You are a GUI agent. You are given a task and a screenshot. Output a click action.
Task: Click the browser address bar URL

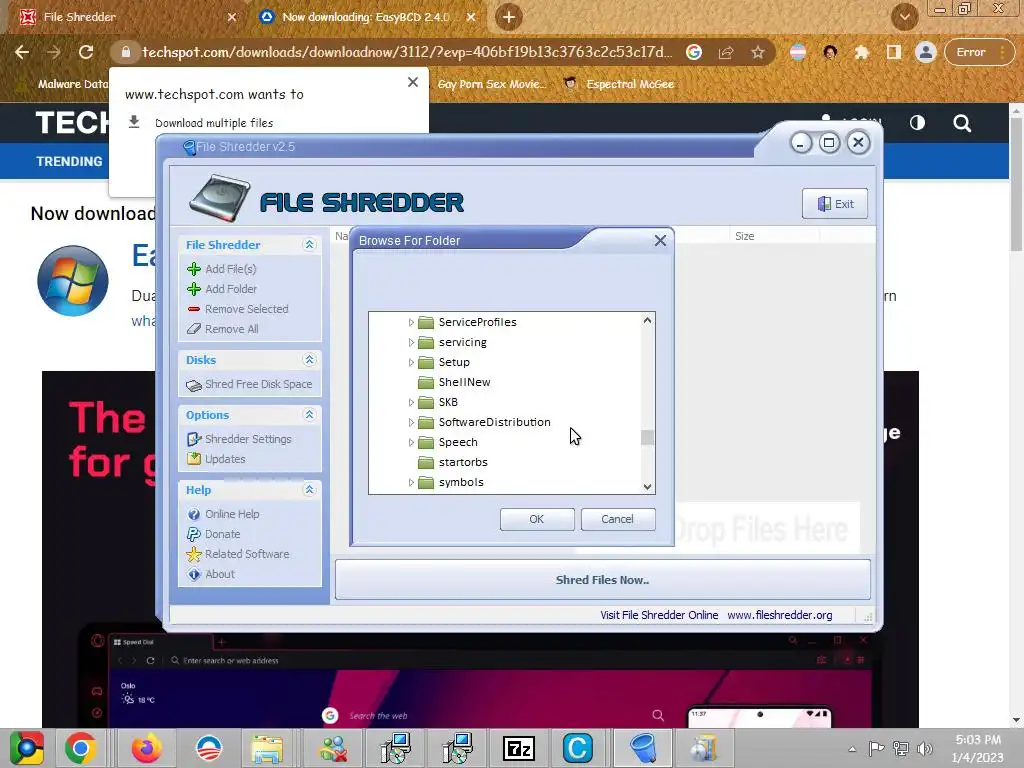coord(407,52)
